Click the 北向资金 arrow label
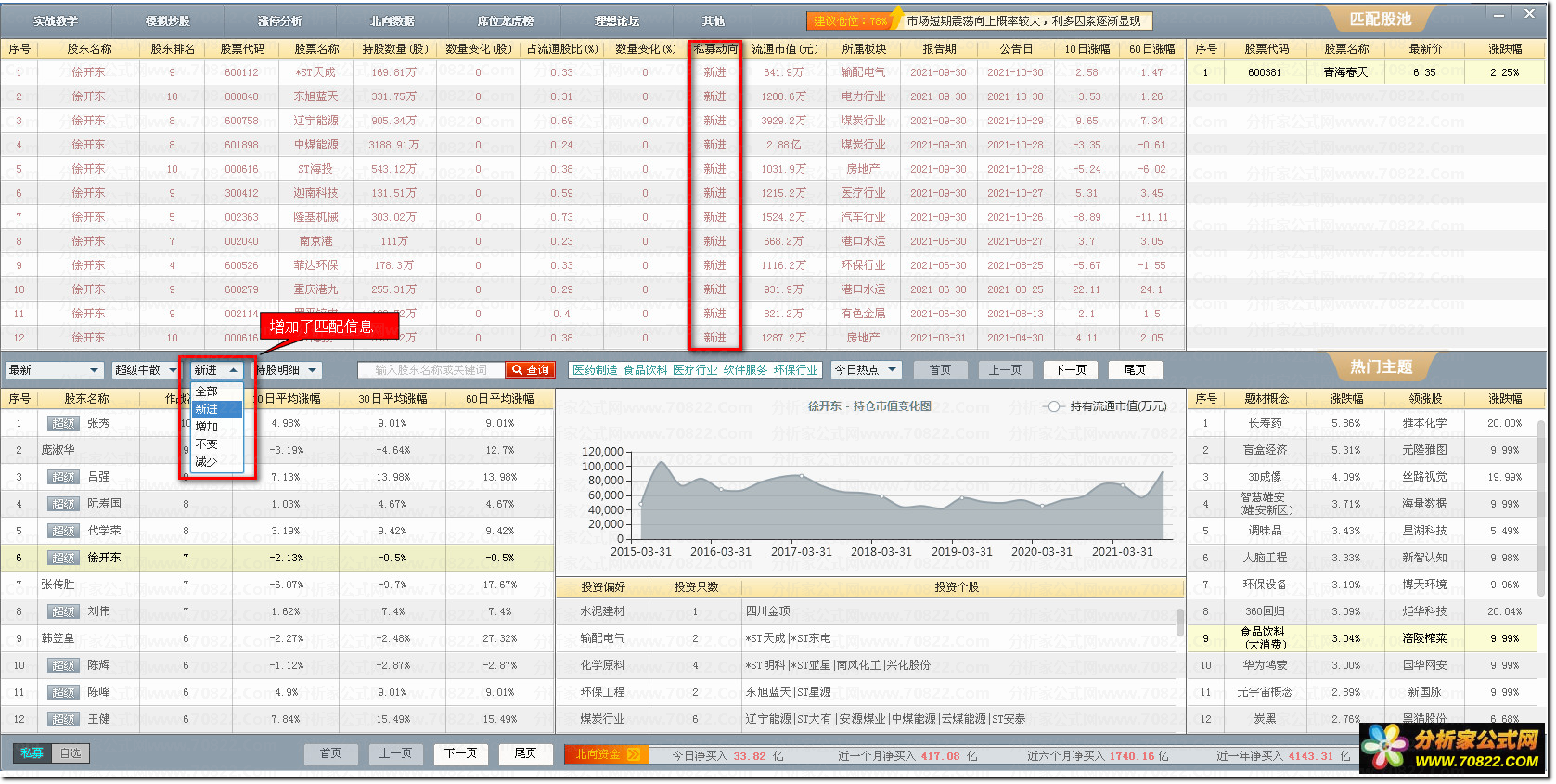Image resolution: width=1556 pixels, height=784 pixels. 607,754
